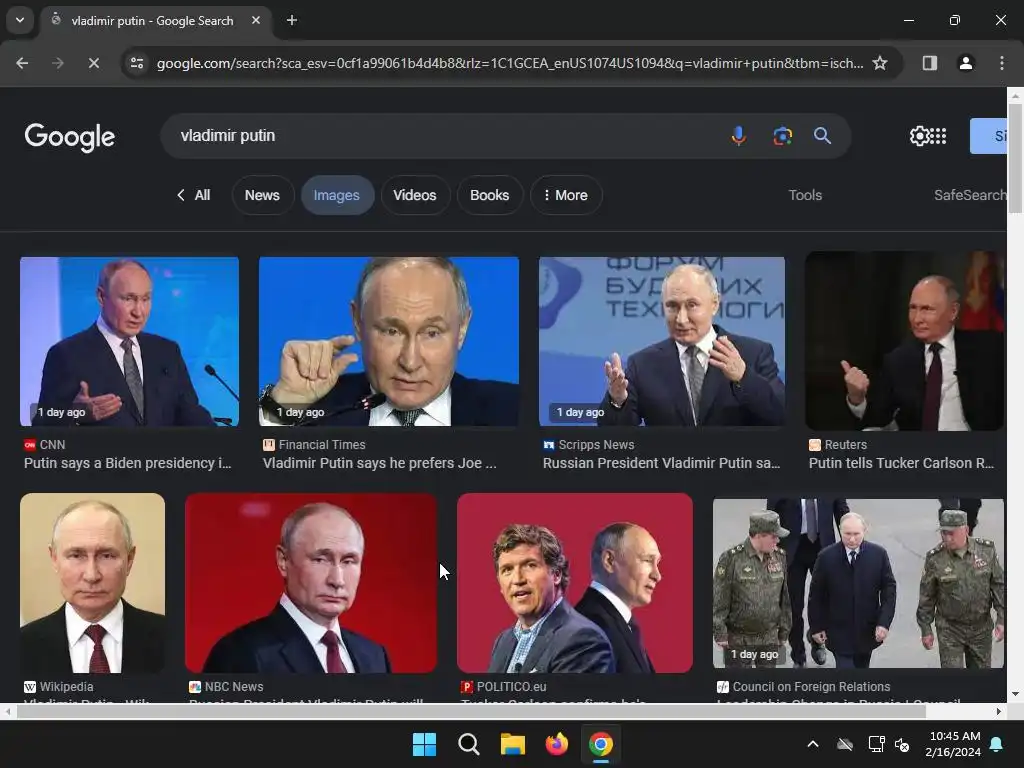View site information icon in address bar
Viewport: 1024px width, 768px height.
137,63
